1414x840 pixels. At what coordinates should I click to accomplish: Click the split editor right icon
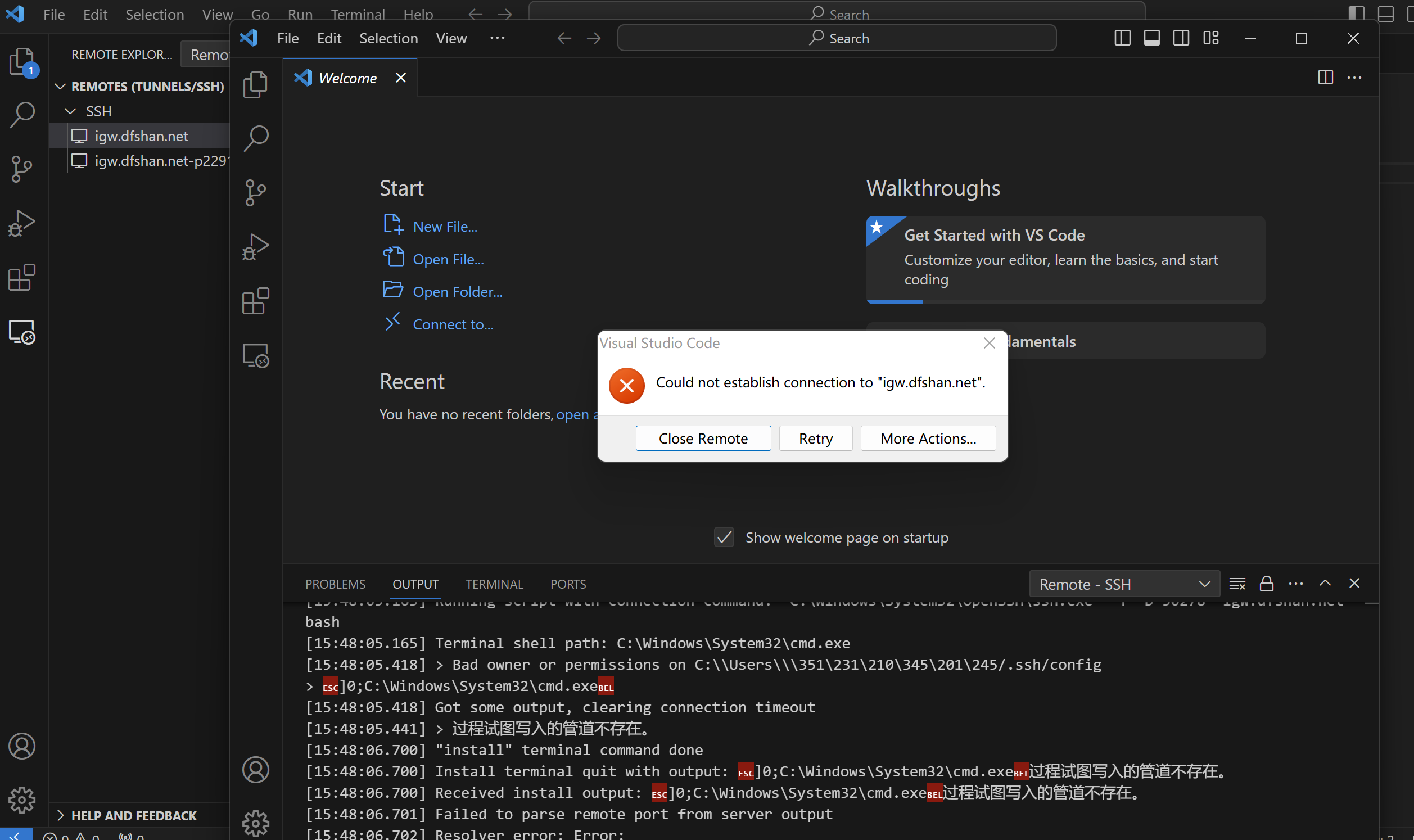[1325, 78]
